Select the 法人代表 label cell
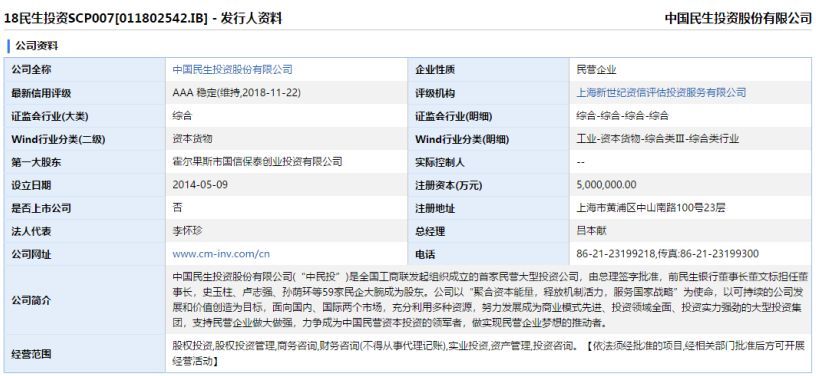816x376 pixels. (84, 231)
